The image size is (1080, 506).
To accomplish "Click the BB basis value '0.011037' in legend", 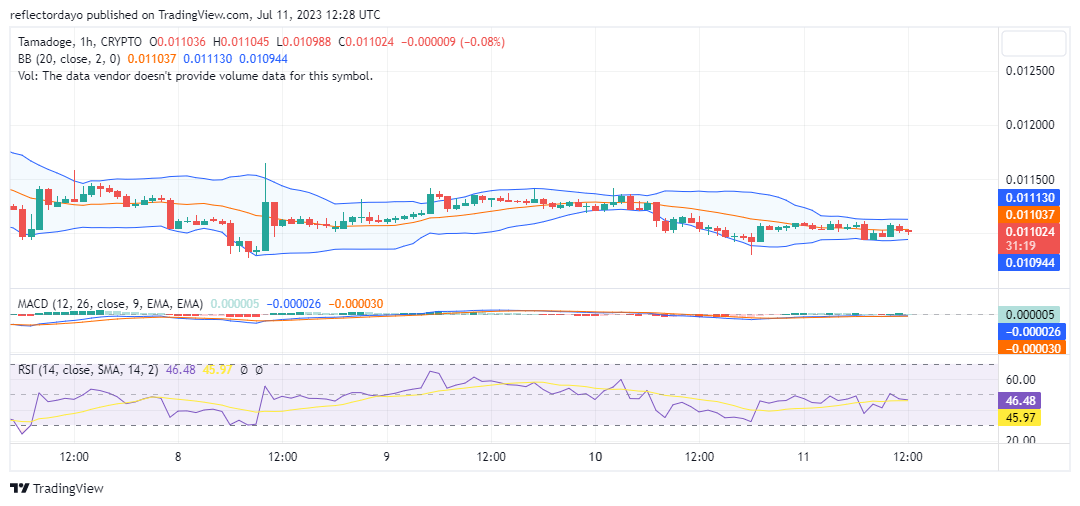I will 153,59.
